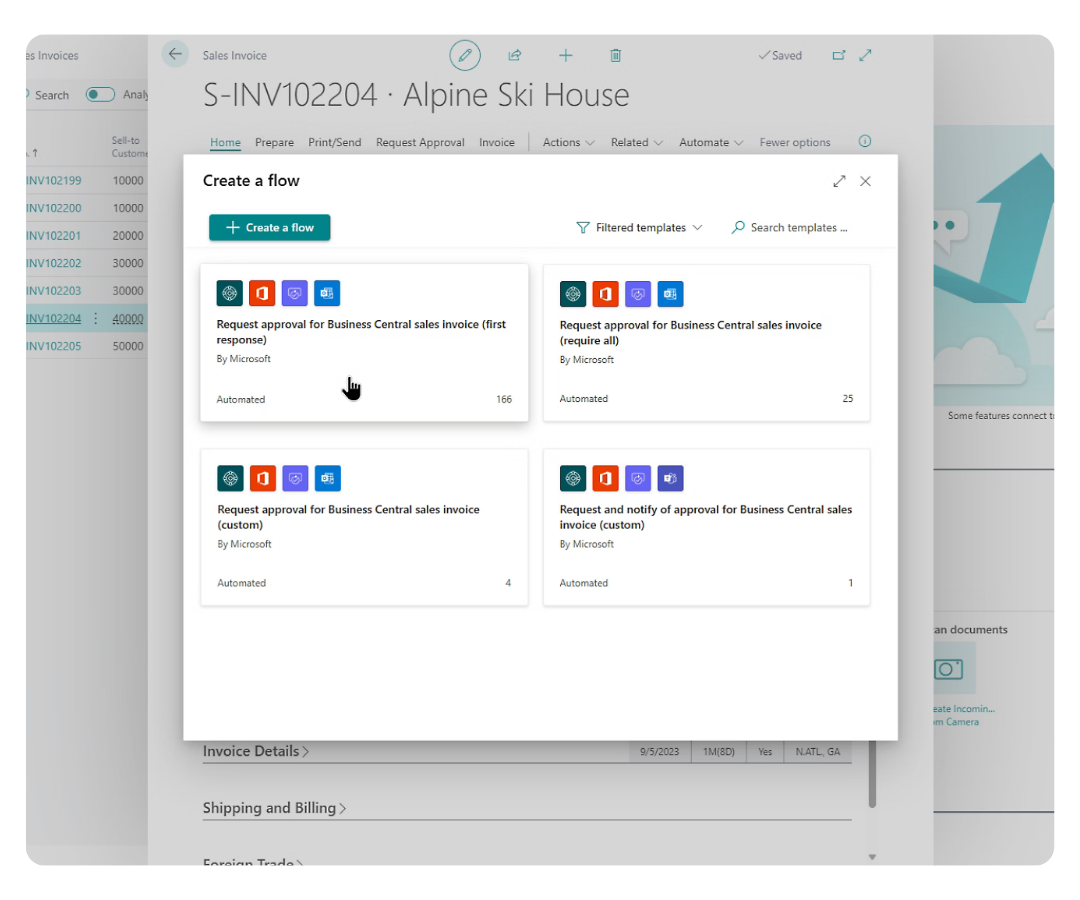Click the teal Create a flow button
1080x900 pixels.
pyautogui.click(x=269, y=227)
